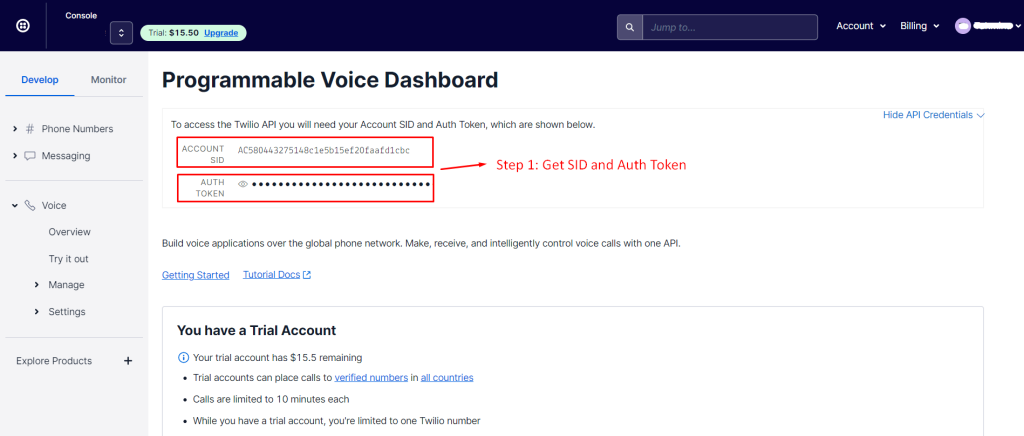1024x436 pixels.
Task: Click the plus icon beside Explore Products
Action: point(128,360)
